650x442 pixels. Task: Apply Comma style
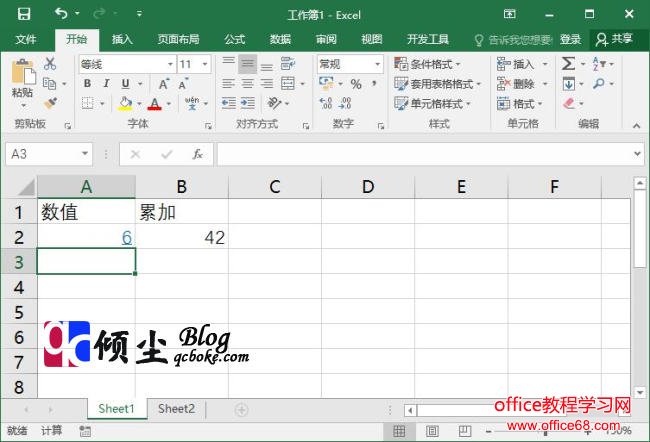pyautogui.click(x=374, y=83)
